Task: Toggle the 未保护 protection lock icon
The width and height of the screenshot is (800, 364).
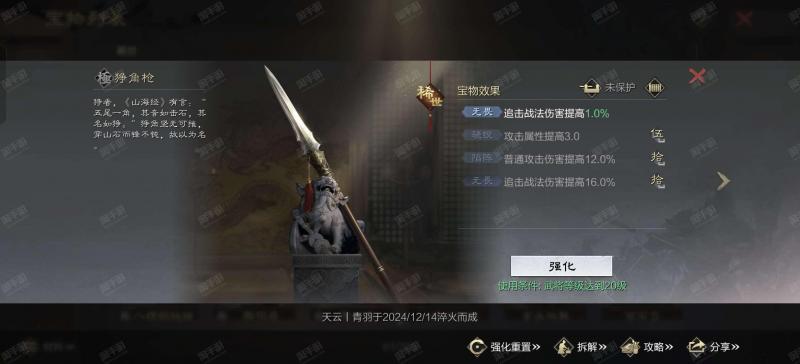Action: pos(591,88)
